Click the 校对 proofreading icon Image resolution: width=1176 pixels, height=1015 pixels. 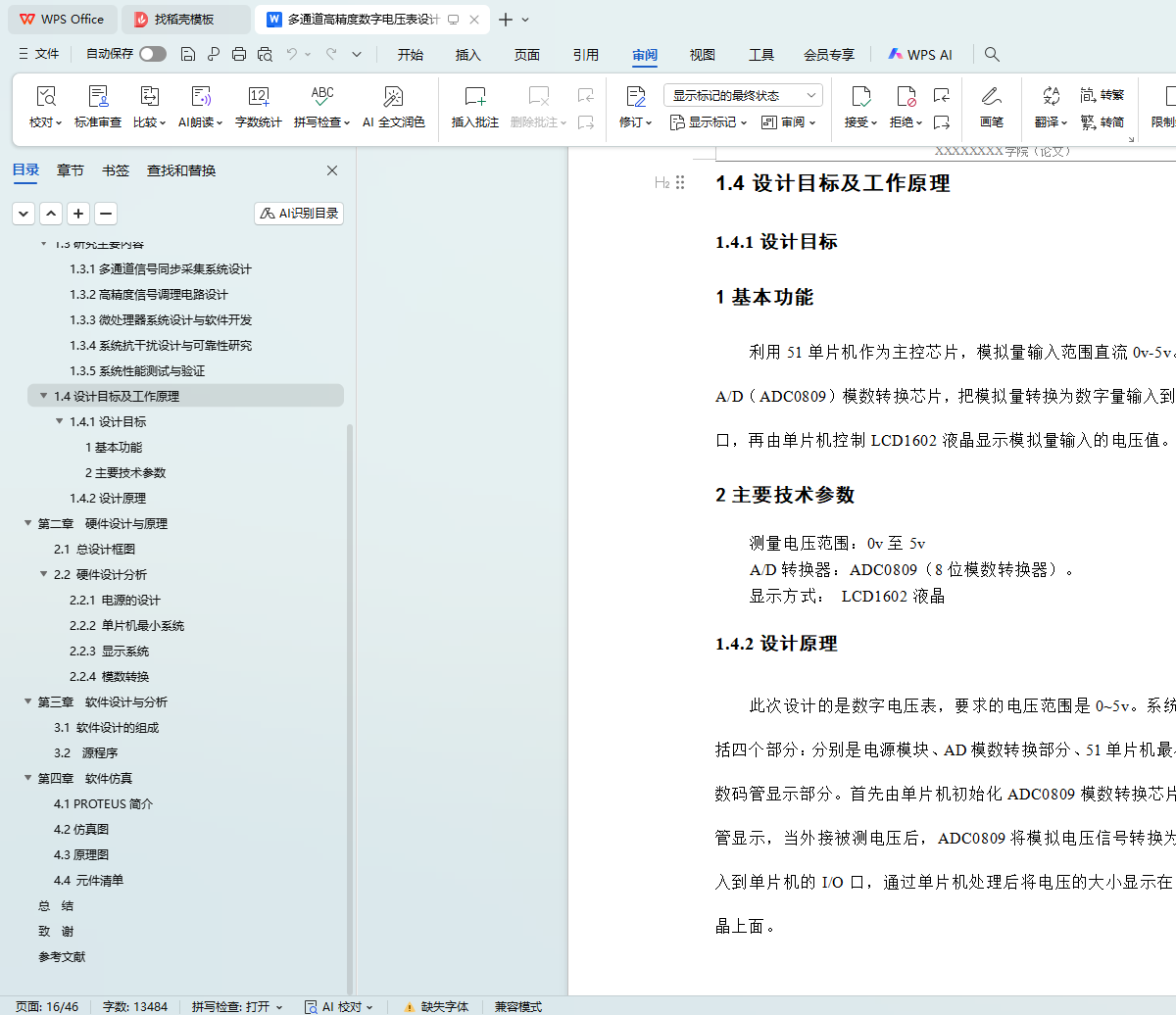click(45, 97)
